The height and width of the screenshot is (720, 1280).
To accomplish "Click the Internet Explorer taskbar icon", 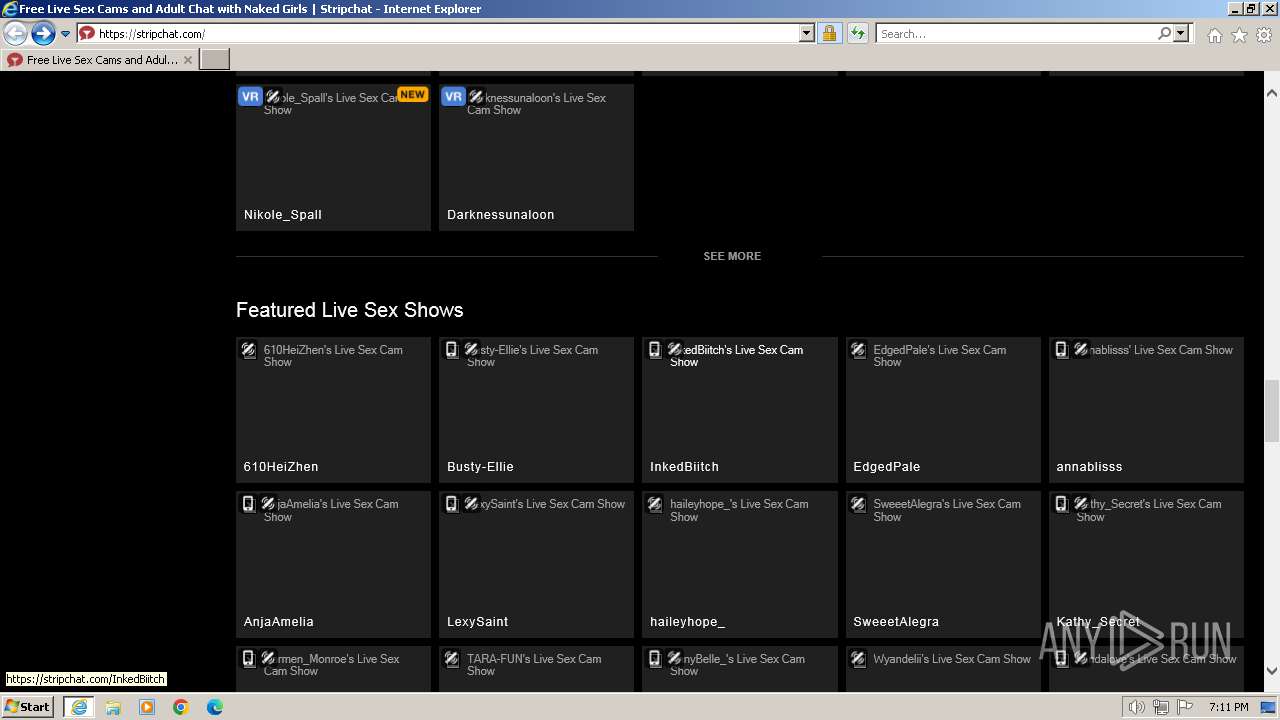I will pos(78,707).
